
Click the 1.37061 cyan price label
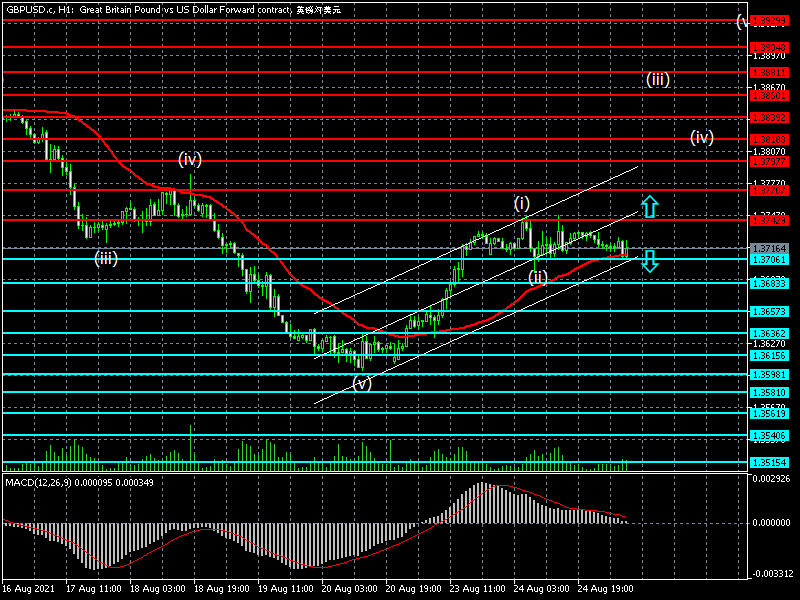coord(769,260)
